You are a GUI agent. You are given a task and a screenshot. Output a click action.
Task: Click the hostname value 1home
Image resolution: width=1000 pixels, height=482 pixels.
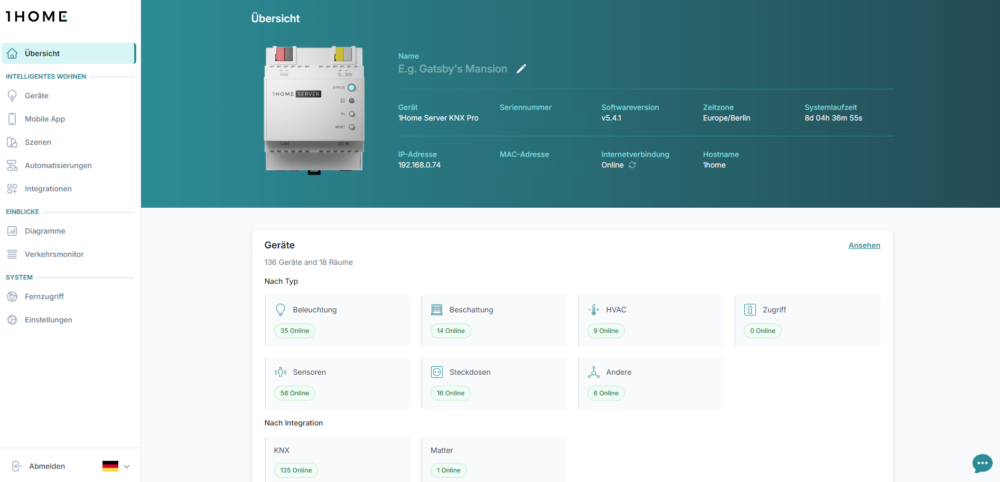(x=714, y=165)
